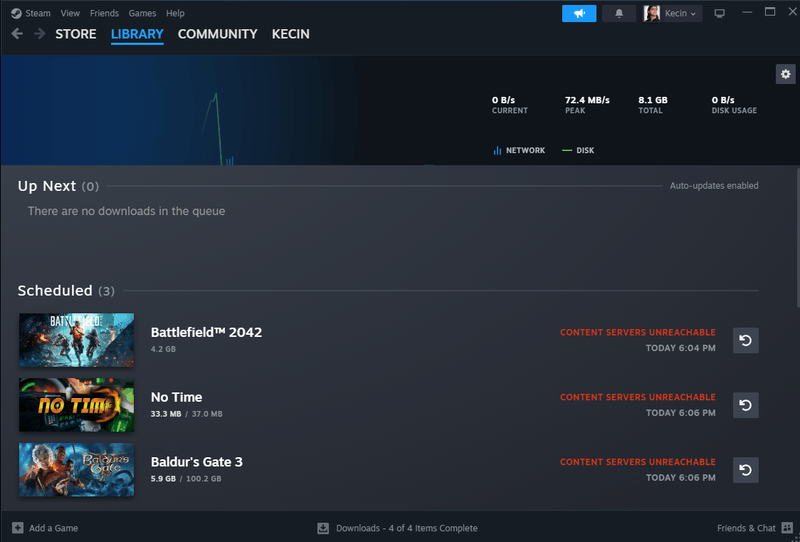Open the Steam menu
The image size is (800, 542).
pyautogui.click(x=38, y=13)
